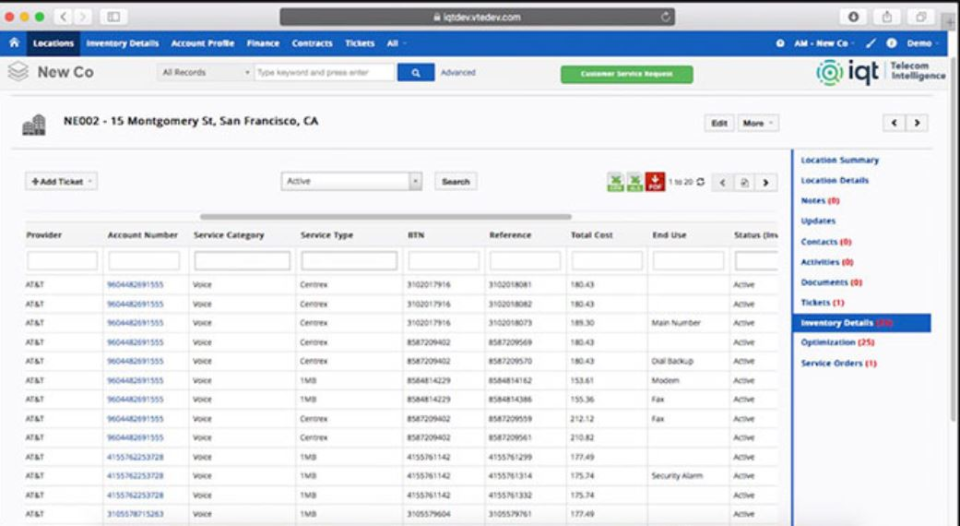
Task: Click the info icon beside Demo
Action: [891, 43]
